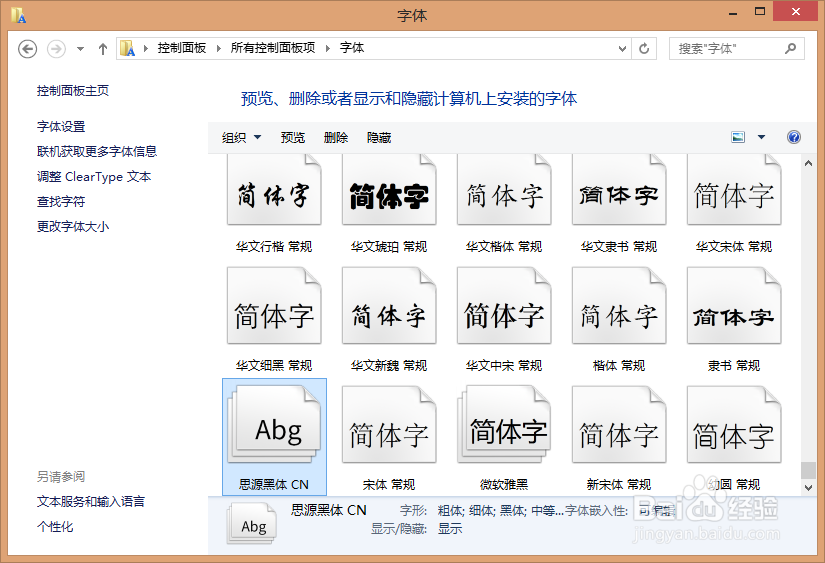Viewport: 825px width, 563px height.
Task: Open 字体设置 link
Action: [61, 126]
